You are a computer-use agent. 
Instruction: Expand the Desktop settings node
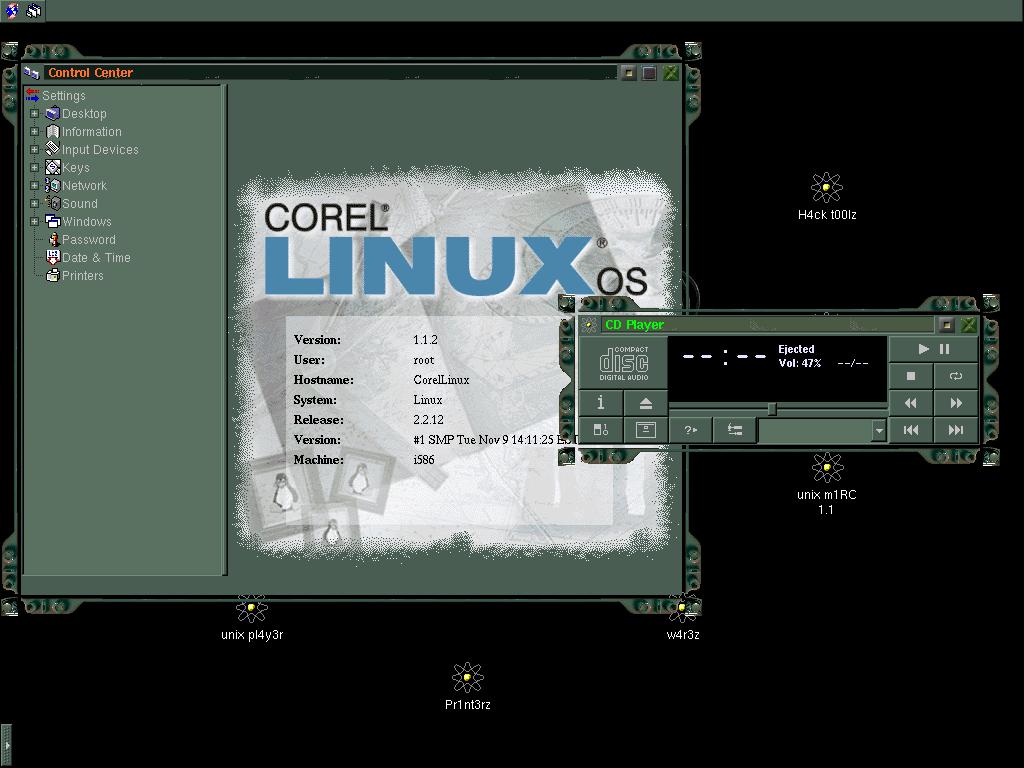click(34, 114)
